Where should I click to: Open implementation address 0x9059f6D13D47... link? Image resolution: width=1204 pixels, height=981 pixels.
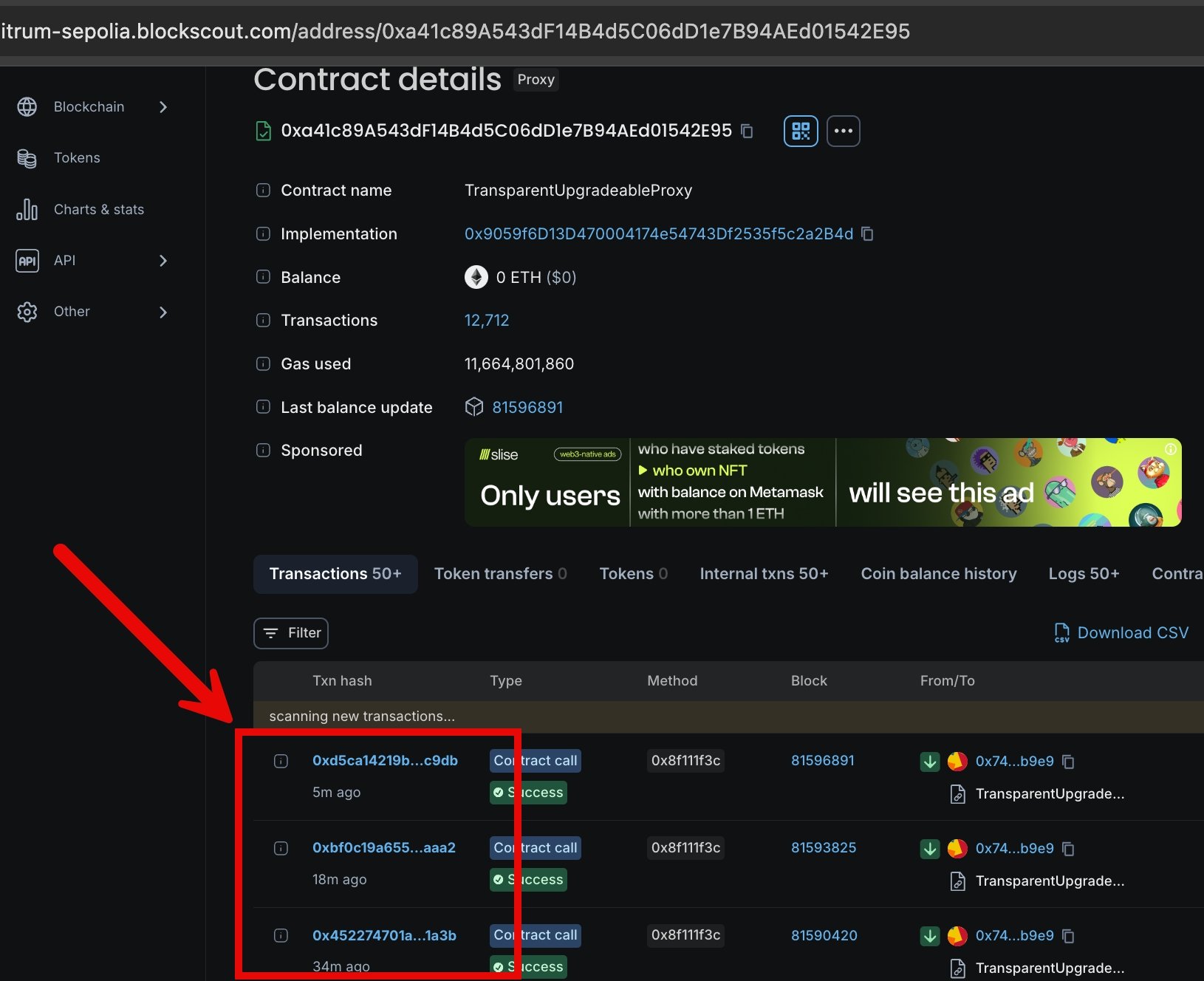pyautogui.click(x=659, y=234)
